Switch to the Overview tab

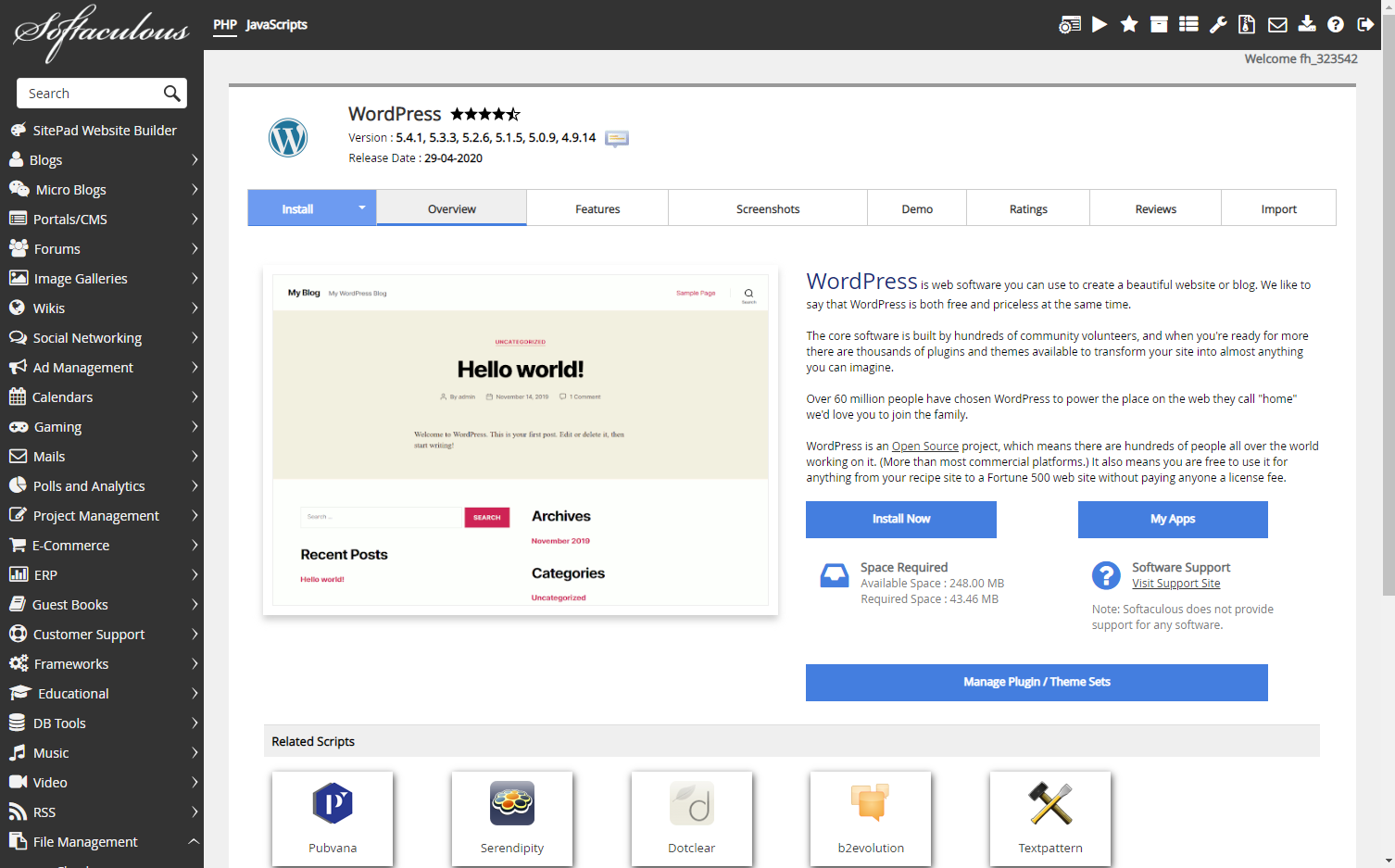click(452, 208)
